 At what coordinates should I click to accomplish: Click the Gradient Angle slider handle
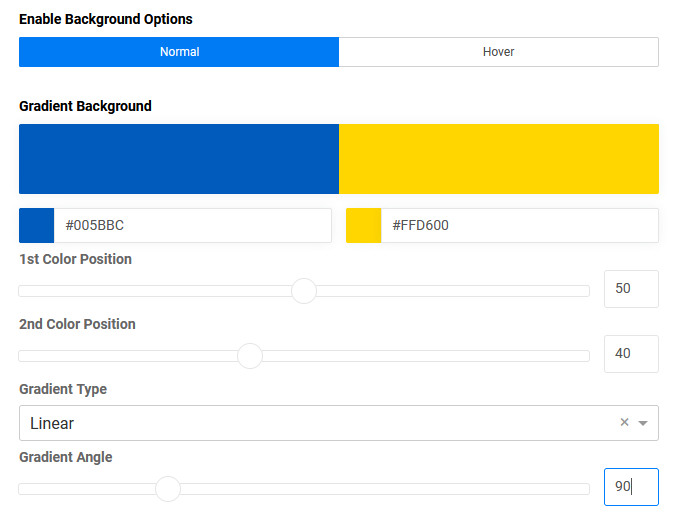[168, 489]
